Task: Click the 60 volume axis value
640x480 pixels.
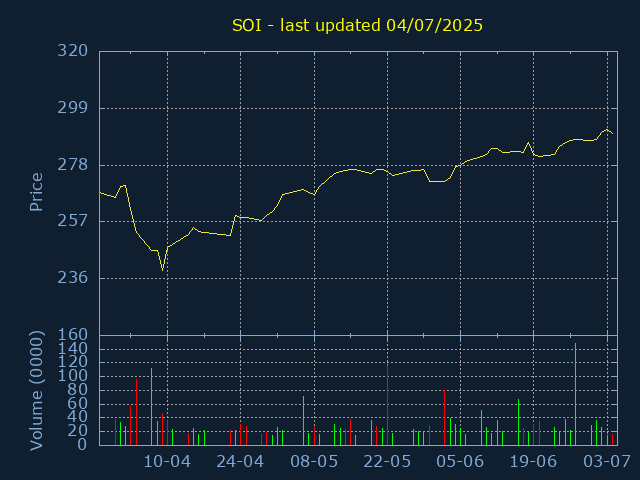Action: (x=77, y=403)
